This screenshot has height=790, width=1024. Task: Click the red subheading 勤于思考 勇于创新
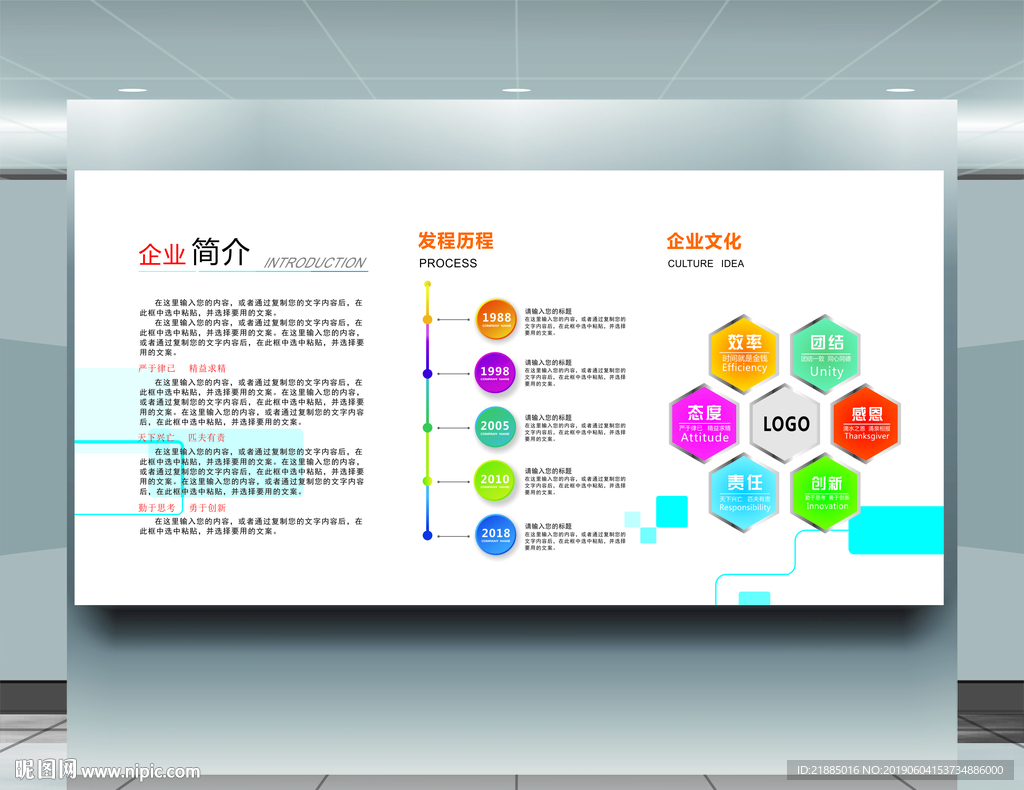pyautogui.click(x=182, y=507)
